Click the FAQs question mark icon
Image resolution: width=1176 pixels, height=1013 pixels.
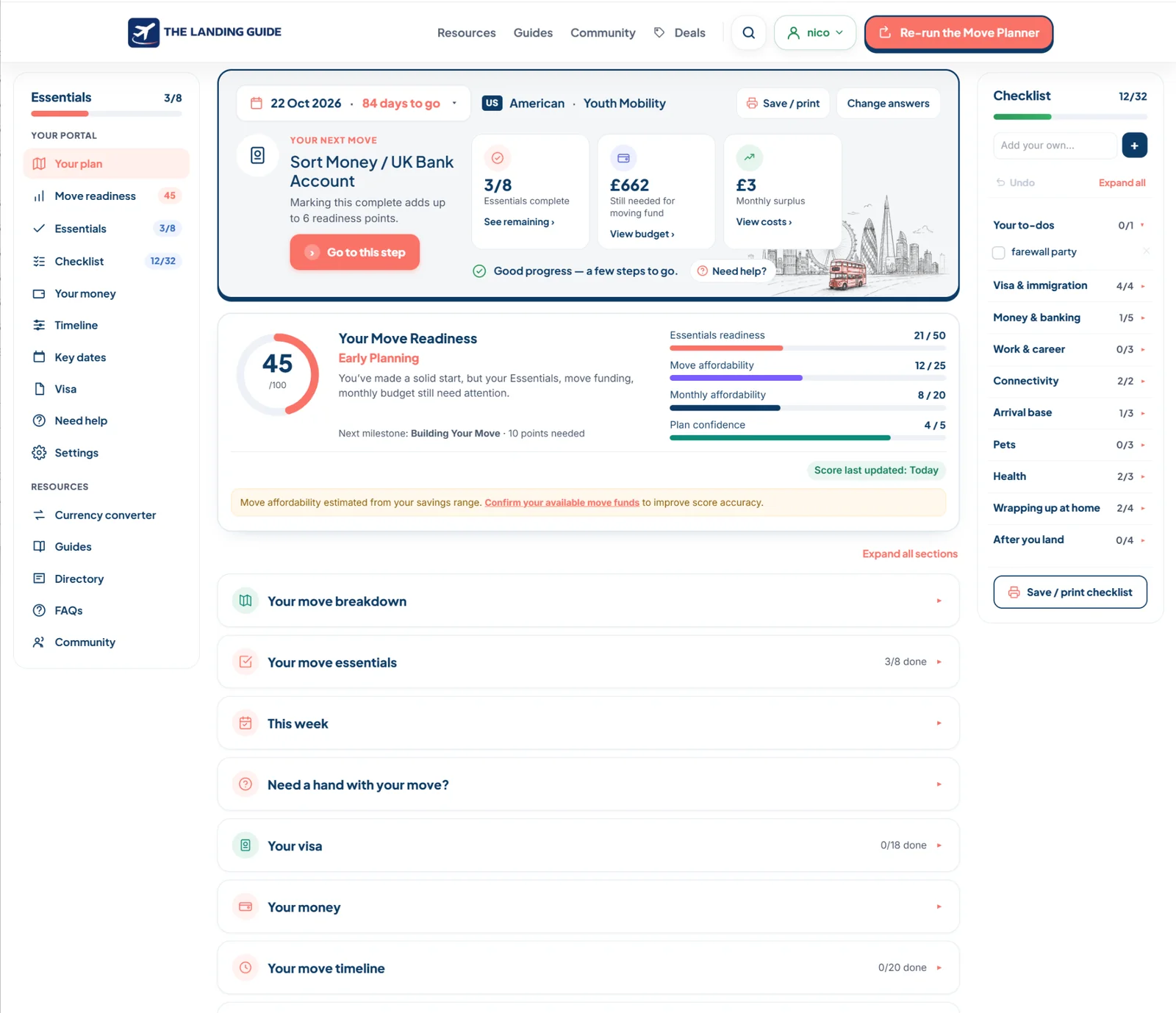click(39, 610)
